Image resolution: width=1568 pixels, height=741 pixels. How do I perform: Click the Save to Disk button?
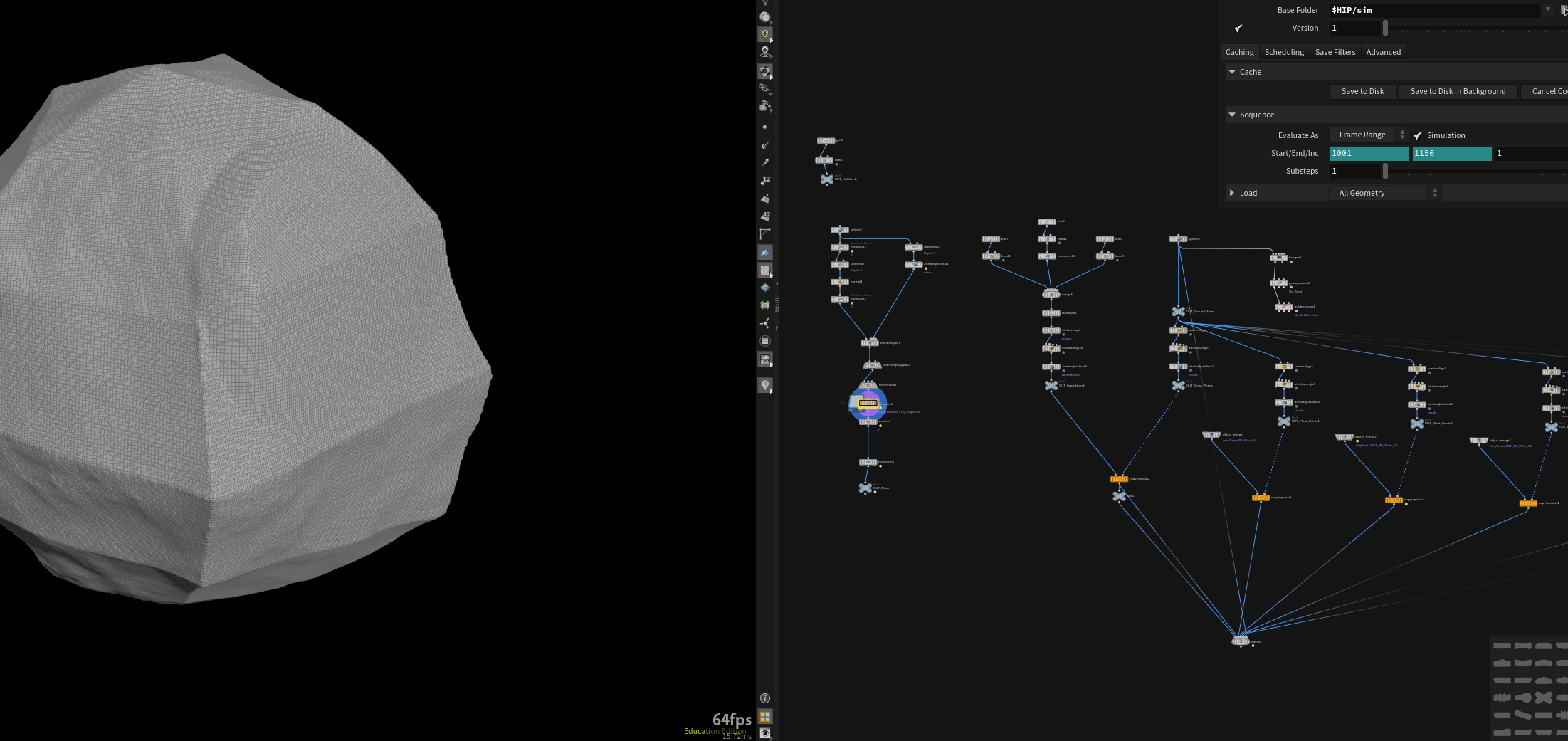click(x=1362, y=91)
